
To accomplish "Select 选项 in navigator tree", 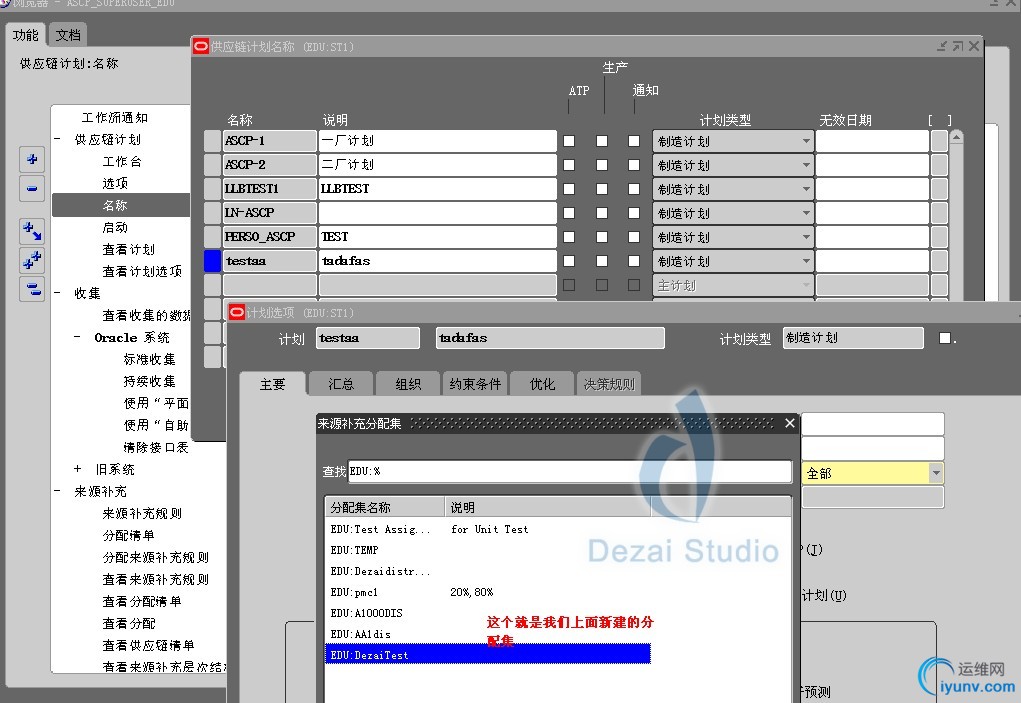I will pyautogui.click(x=115, y=184).
